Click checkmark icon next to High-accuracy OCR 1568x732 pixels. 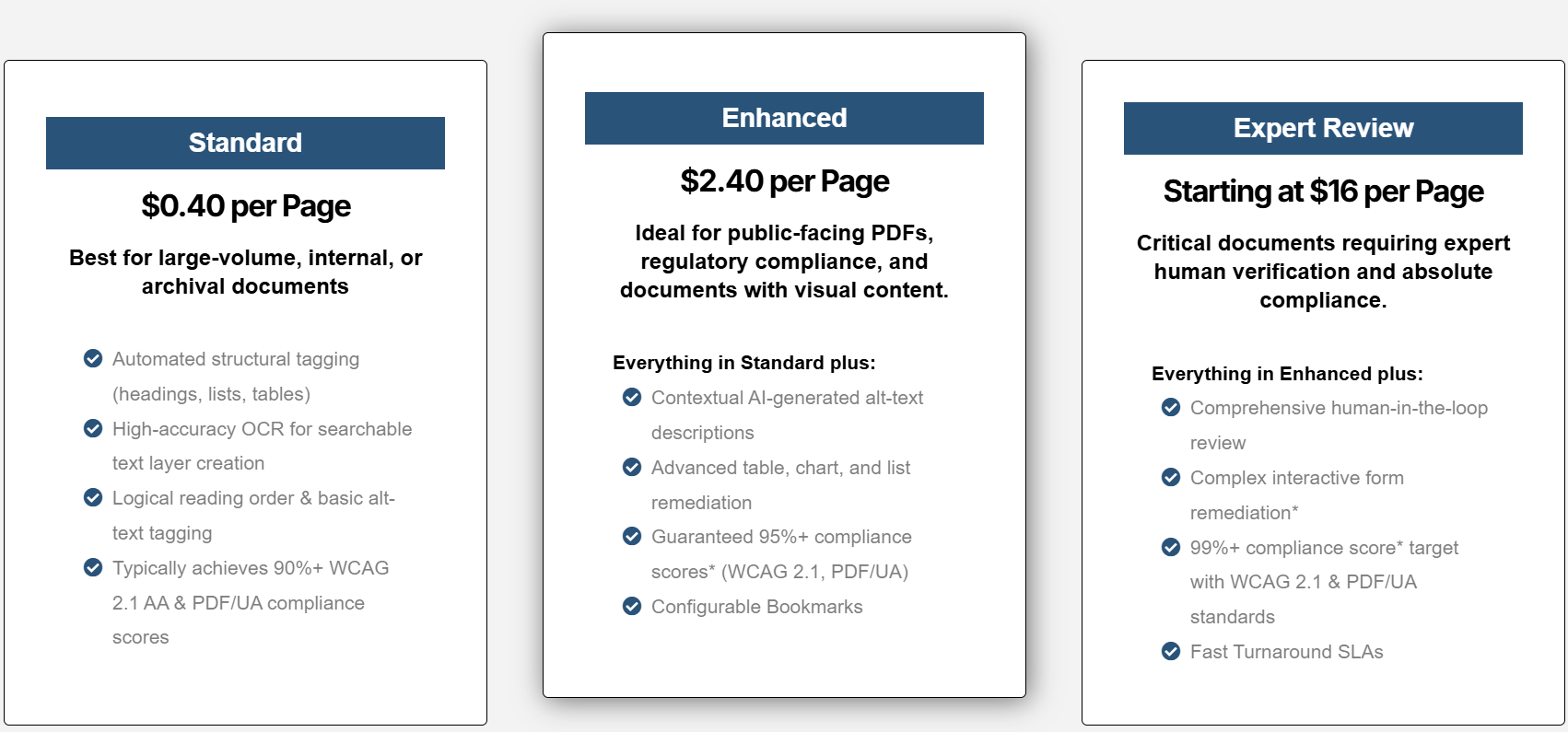coord(93,428)
